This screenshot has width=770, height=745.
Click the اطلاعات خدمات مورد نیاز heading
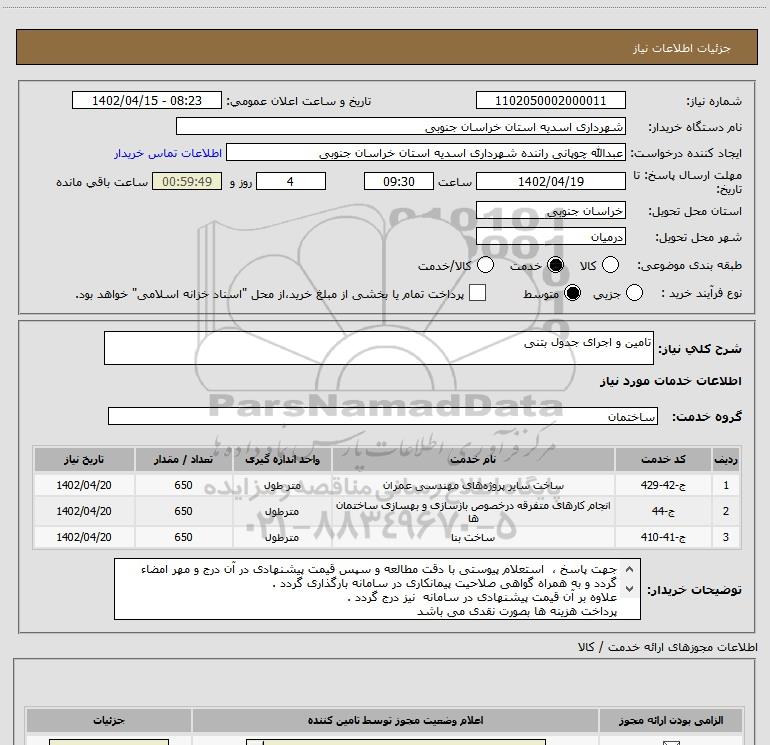(670, 381)
